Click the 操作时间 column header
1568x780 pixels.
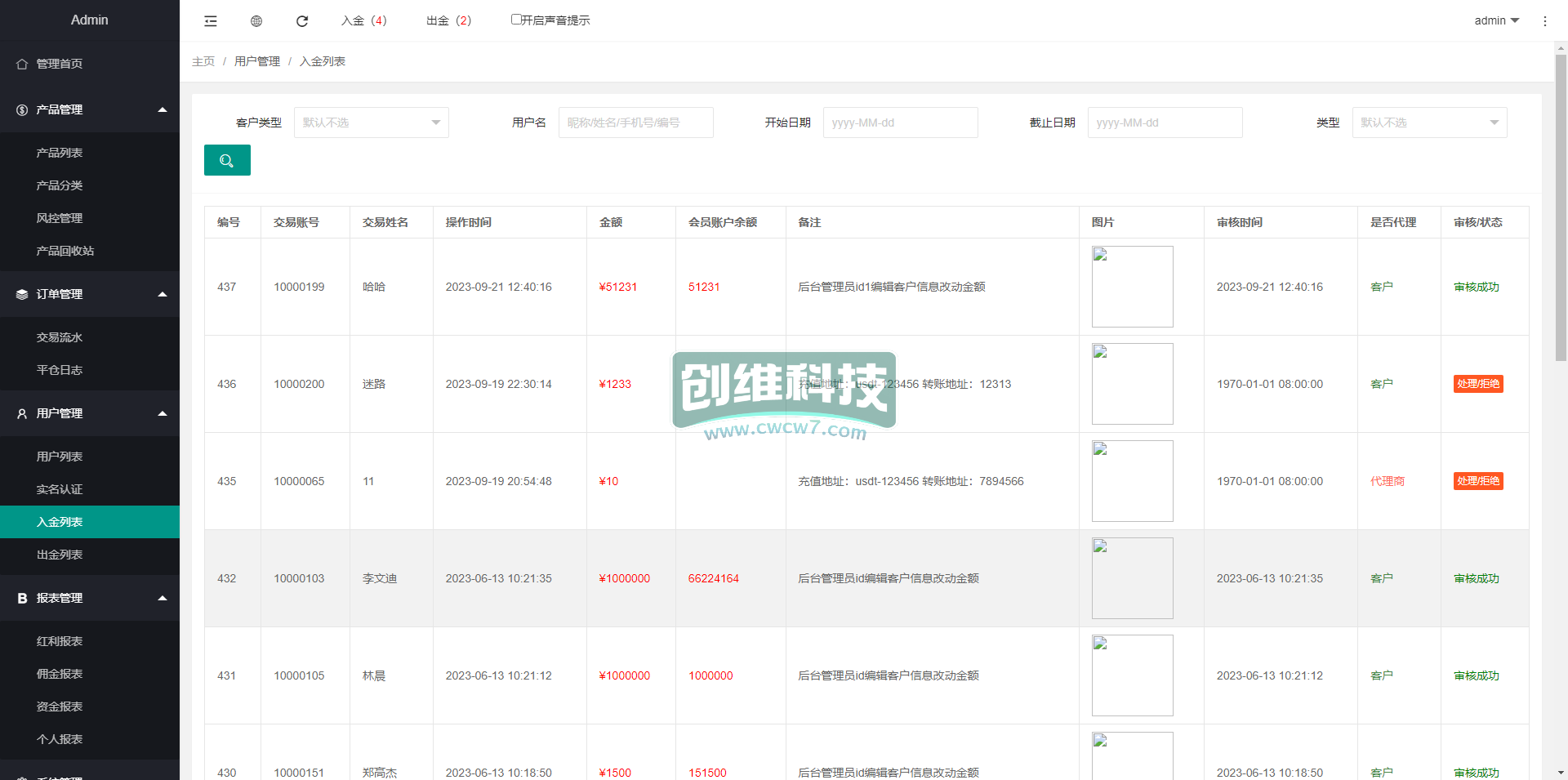[x=469, y=222]
